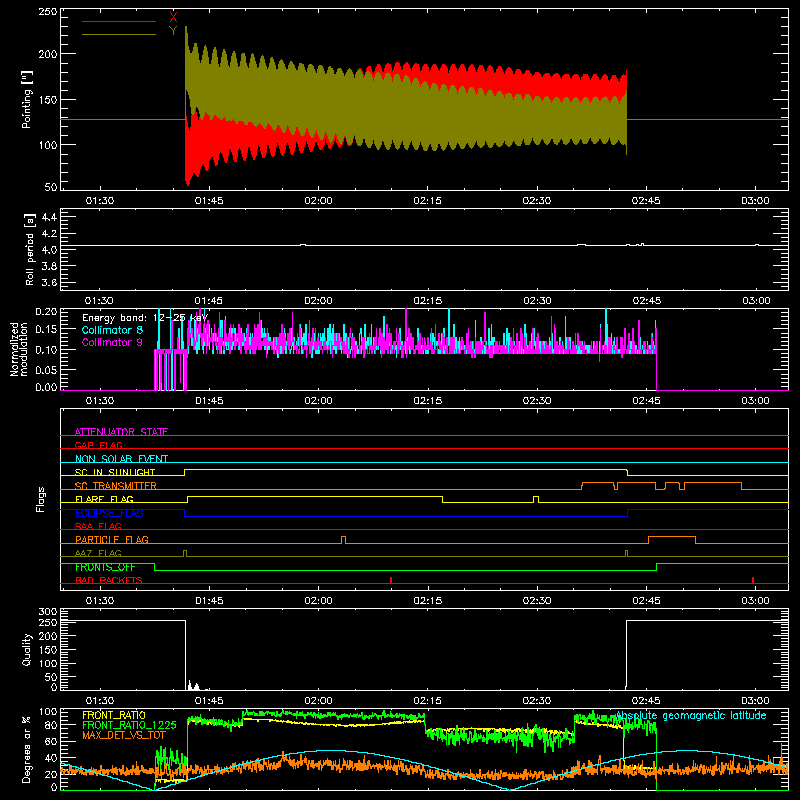Click the olive Y legend line
800x800 pixels.
[x=119, y=35]
